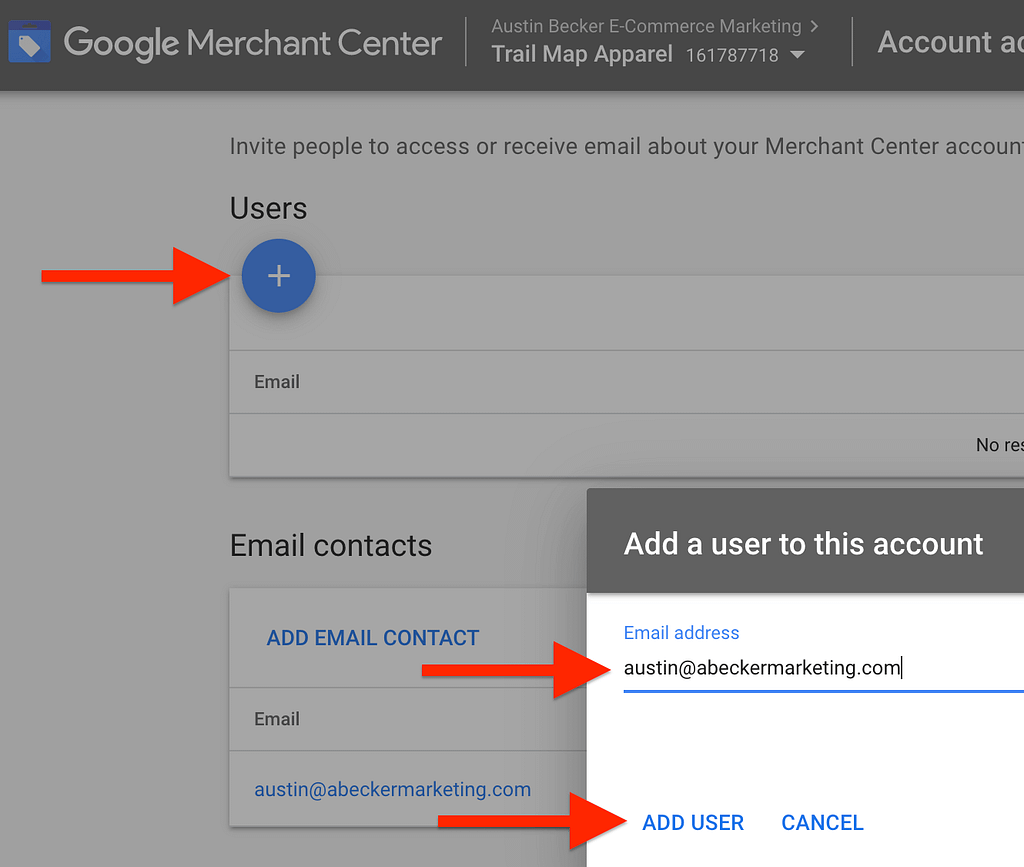The width and height of the screenshot is (1024, 867).
Task: Click the ADD EMAIL CONTACT button
Action: click(x=373, y=638)
